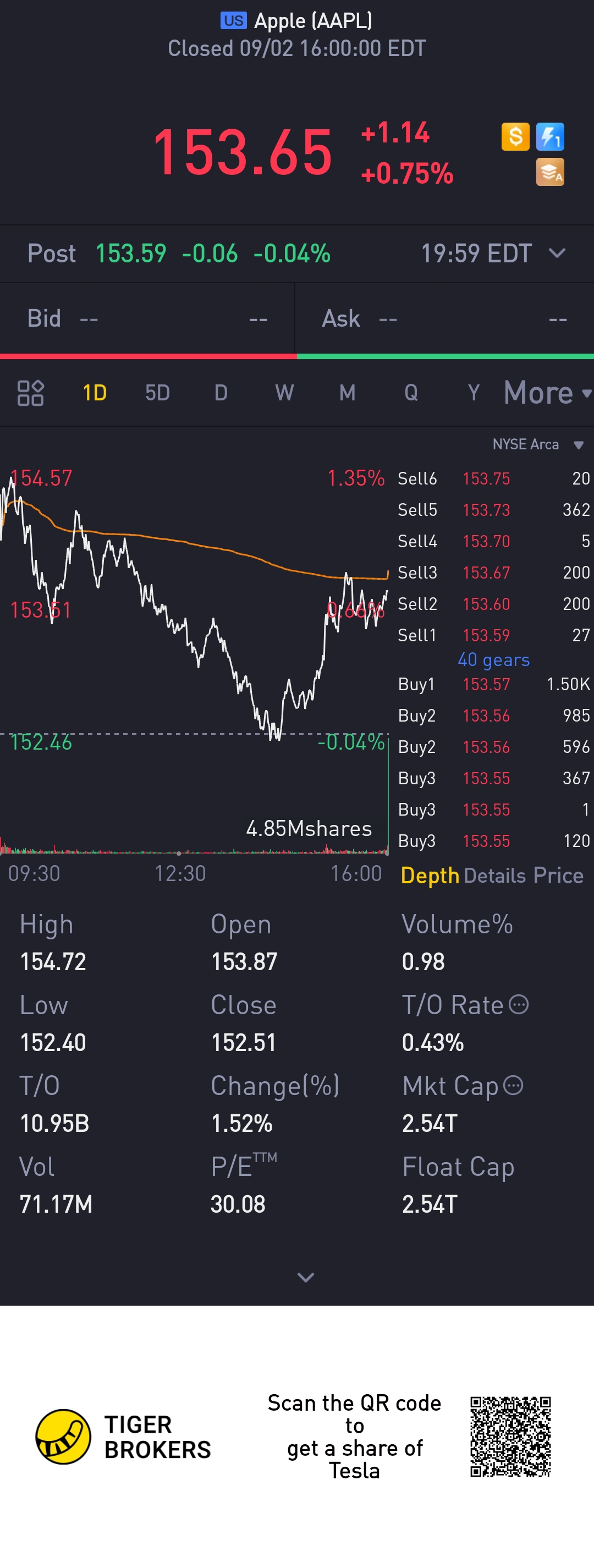
Task: Tap the Ask quote field
Action: (445, 318)
